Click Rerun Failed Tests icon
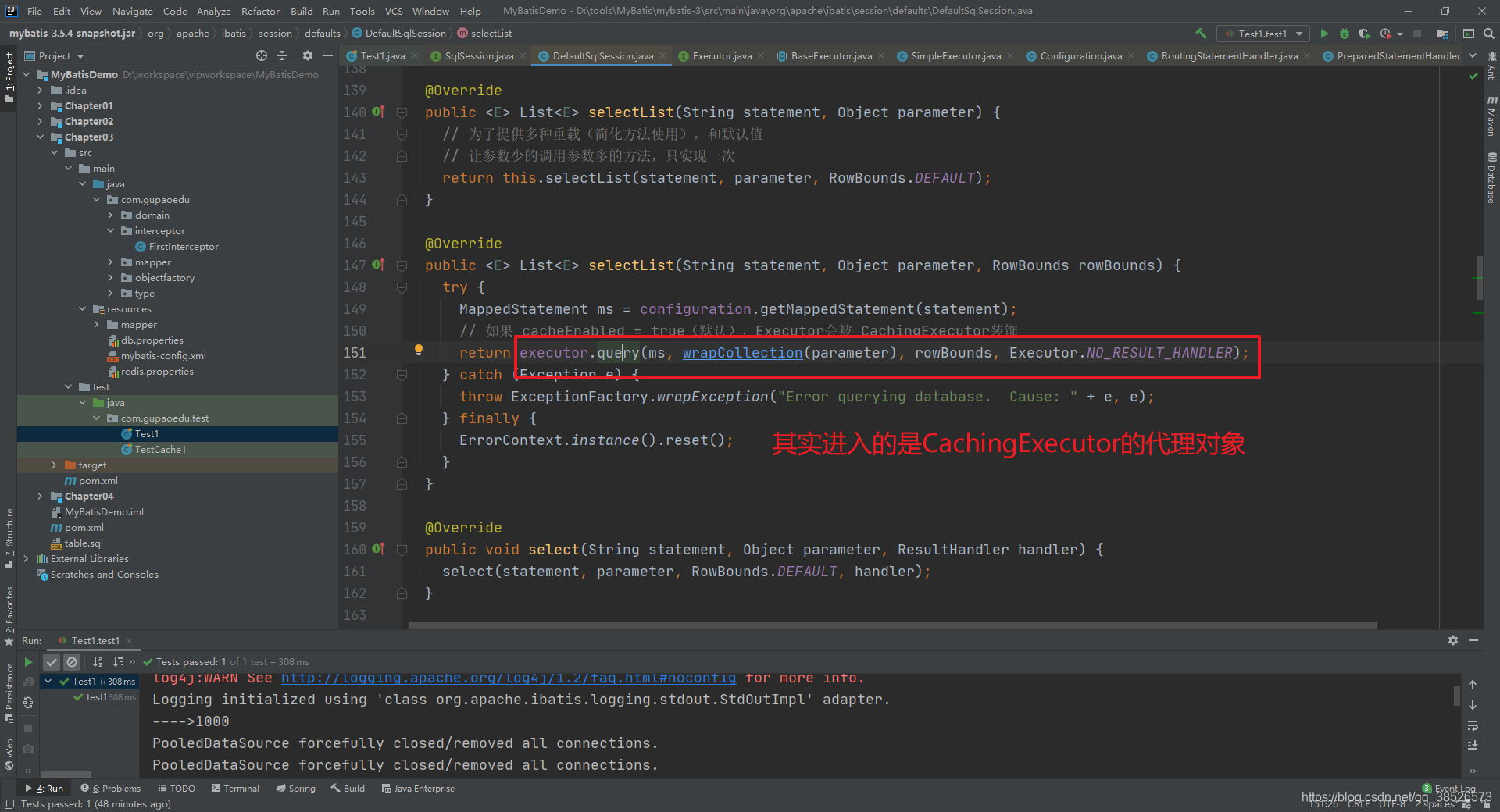The width and height of the screenshot is (1500, 812). (28, 682)
